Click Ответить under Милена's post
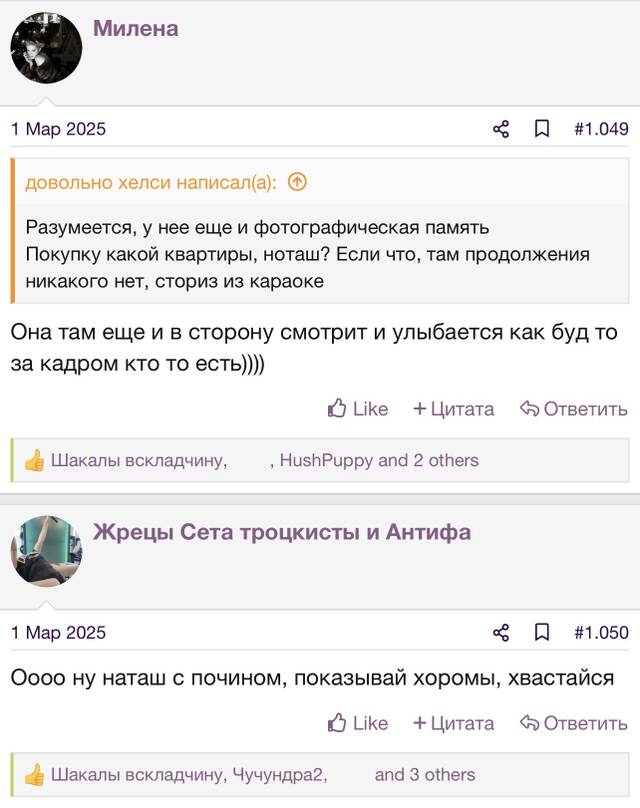 574,409
